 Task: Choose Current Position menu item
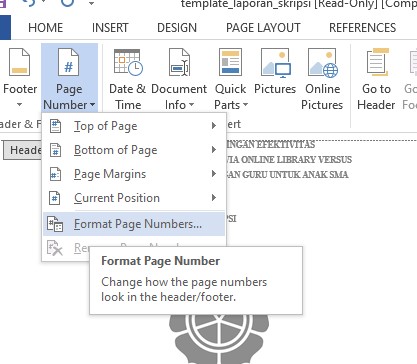click(134, 198)
